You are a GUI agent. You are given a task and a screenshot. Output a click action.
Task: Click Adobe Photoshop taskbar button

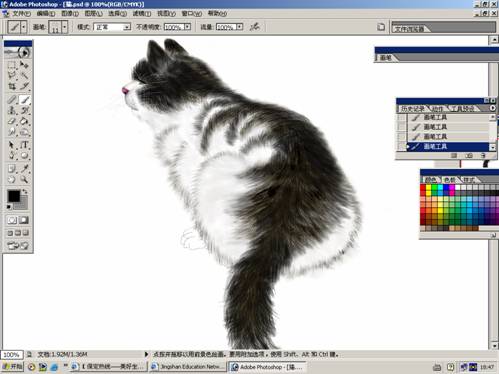[267, 367]
